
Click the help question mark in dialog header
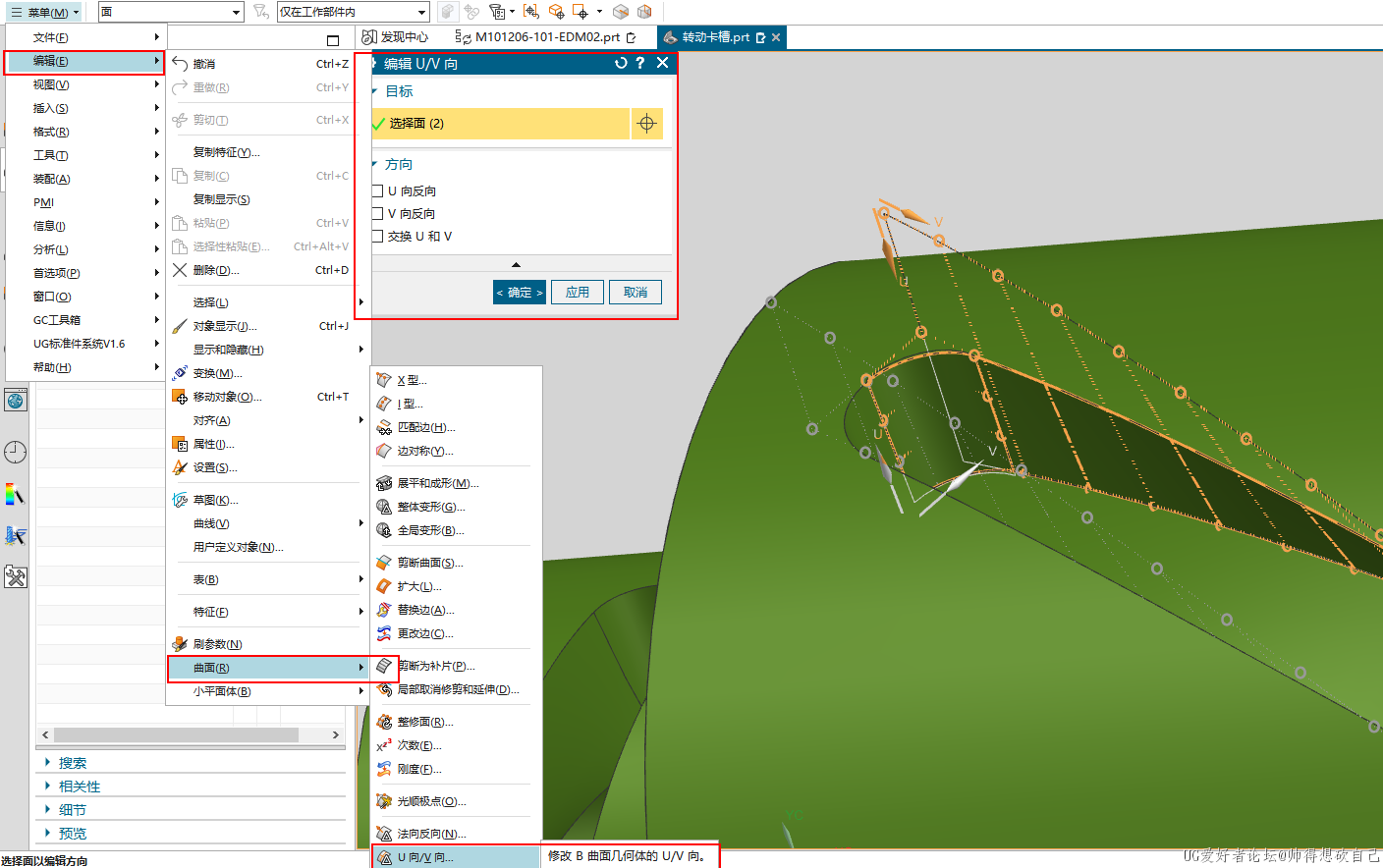[640, 63]
